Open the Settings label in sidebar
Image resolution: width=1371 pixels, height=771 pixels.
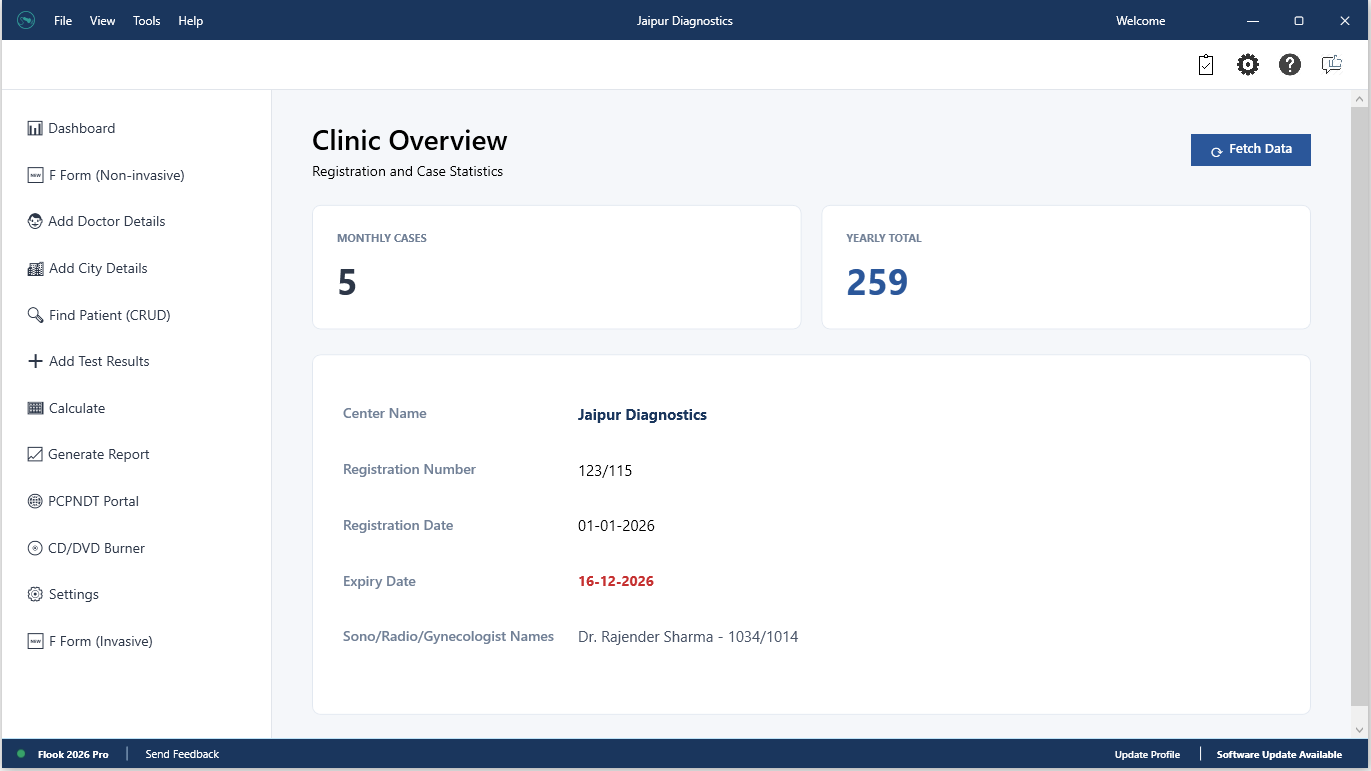coord(74,594)
